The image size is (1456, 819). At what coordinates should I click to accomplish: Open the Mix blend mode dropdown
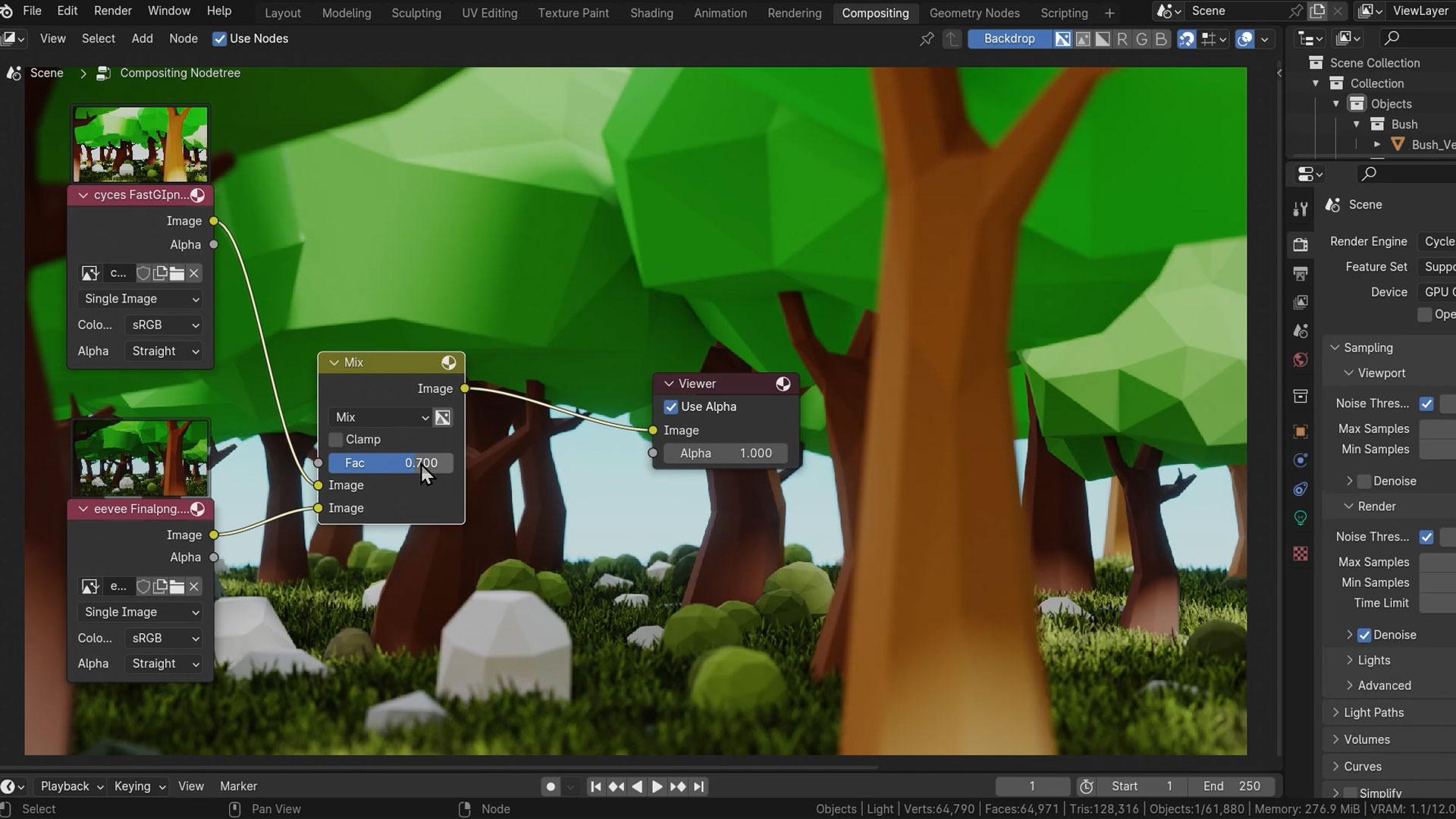pos(381,418)
